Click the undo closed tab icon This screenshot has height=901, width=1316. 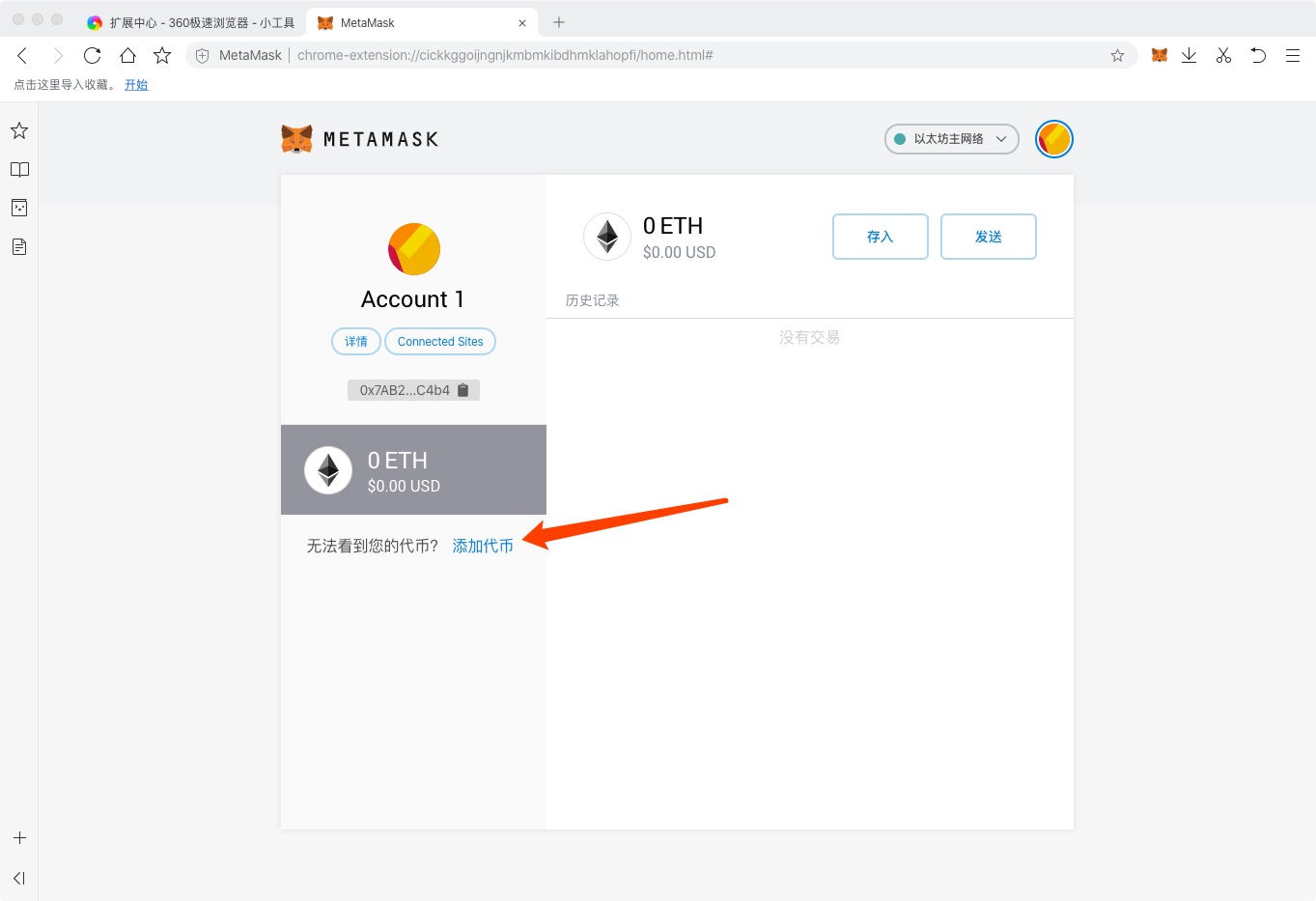click(x=1258, y=55)
